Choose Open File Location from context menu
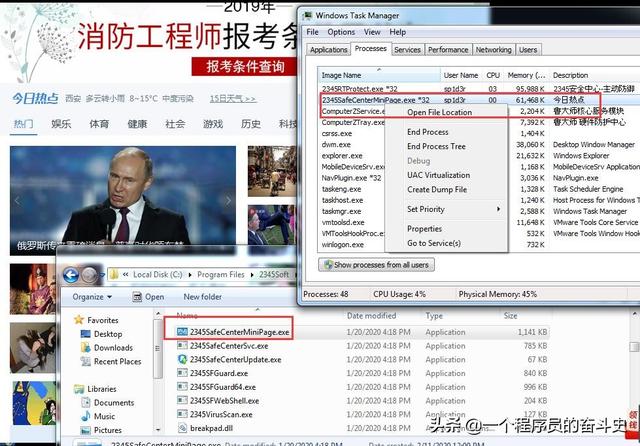Screen dimensions: 640x446 tap(447, 112)
